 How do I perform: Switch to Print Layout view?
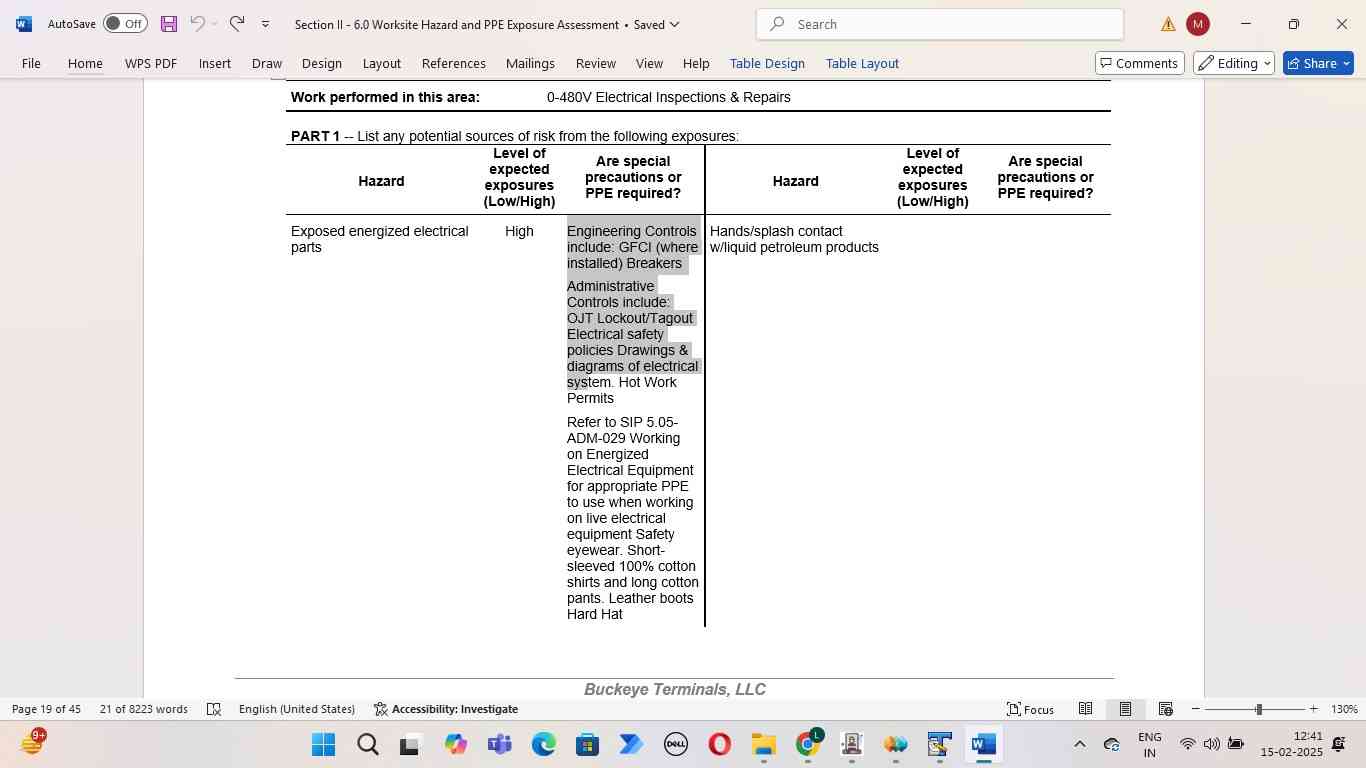pos(1125,709)
